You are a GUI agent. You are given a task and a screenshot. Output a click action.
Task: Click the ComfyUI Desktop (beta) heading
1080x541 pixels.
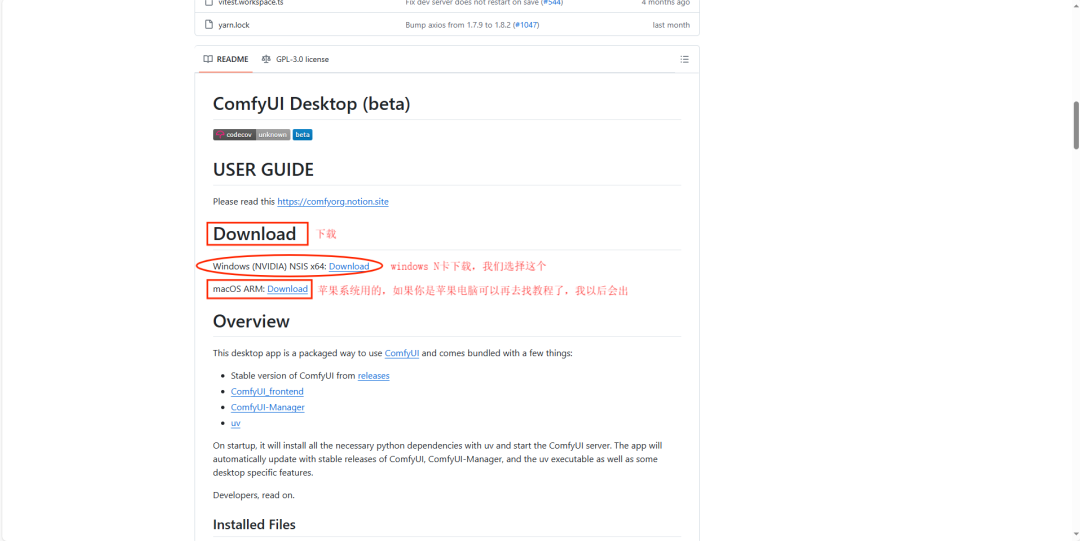point(311,104)
